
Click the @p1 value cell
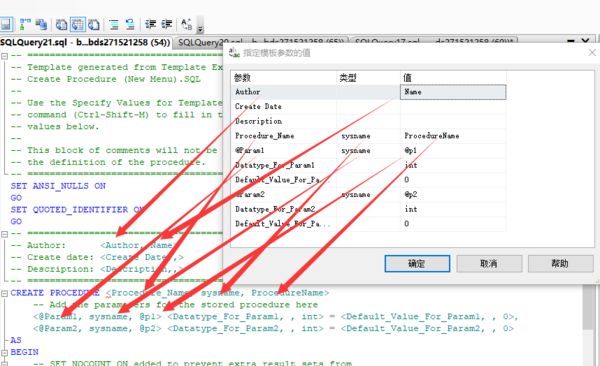click(453, 150)
